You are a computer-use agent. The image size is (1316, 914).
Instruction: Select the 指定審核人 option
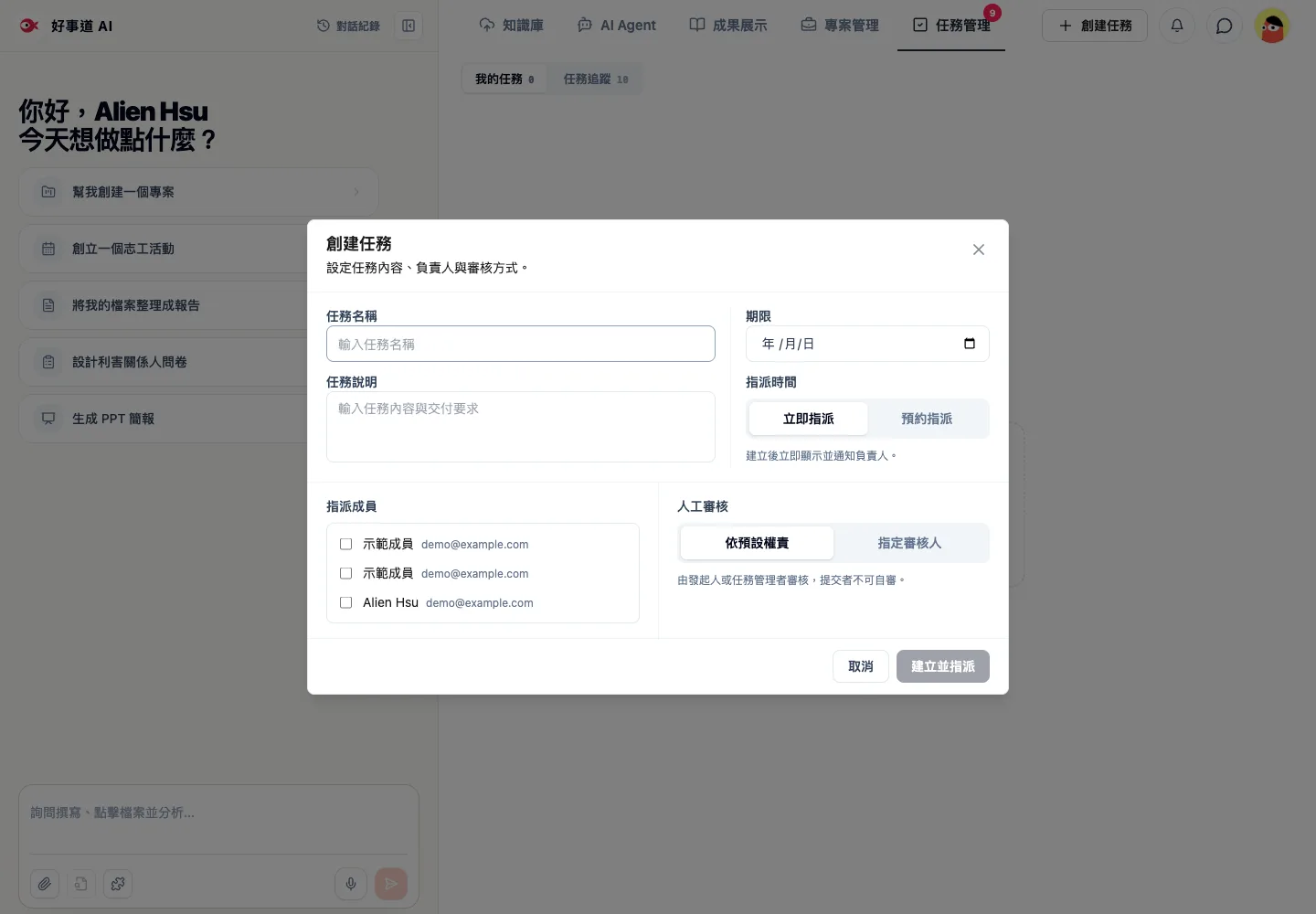909,543
